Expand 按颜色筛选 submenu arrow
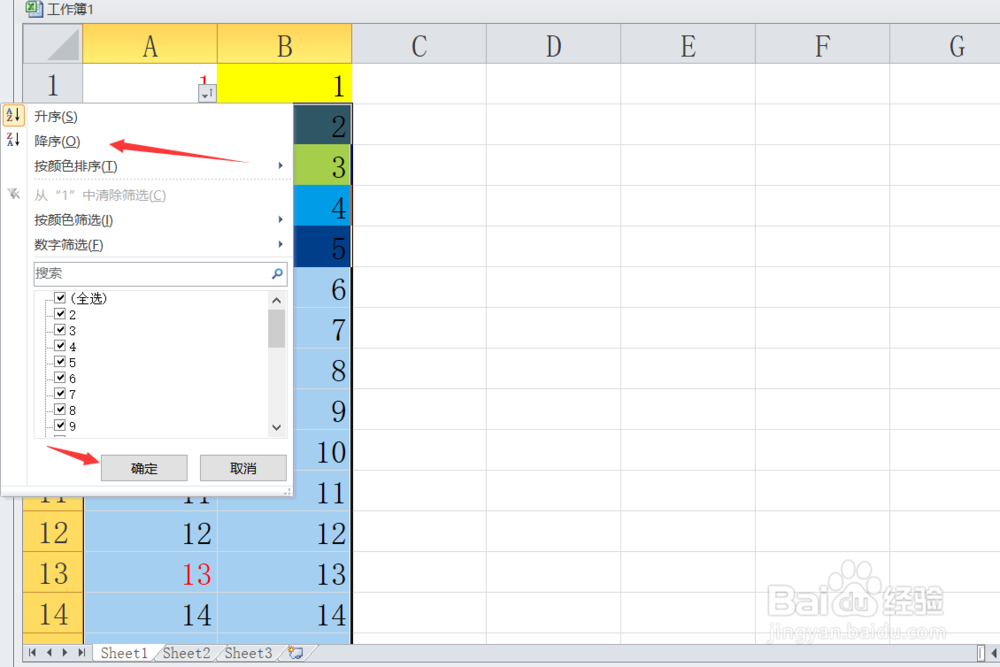The width and height of the screenshot is (1000, 667). pyautogui.click(x=280, y=219)
